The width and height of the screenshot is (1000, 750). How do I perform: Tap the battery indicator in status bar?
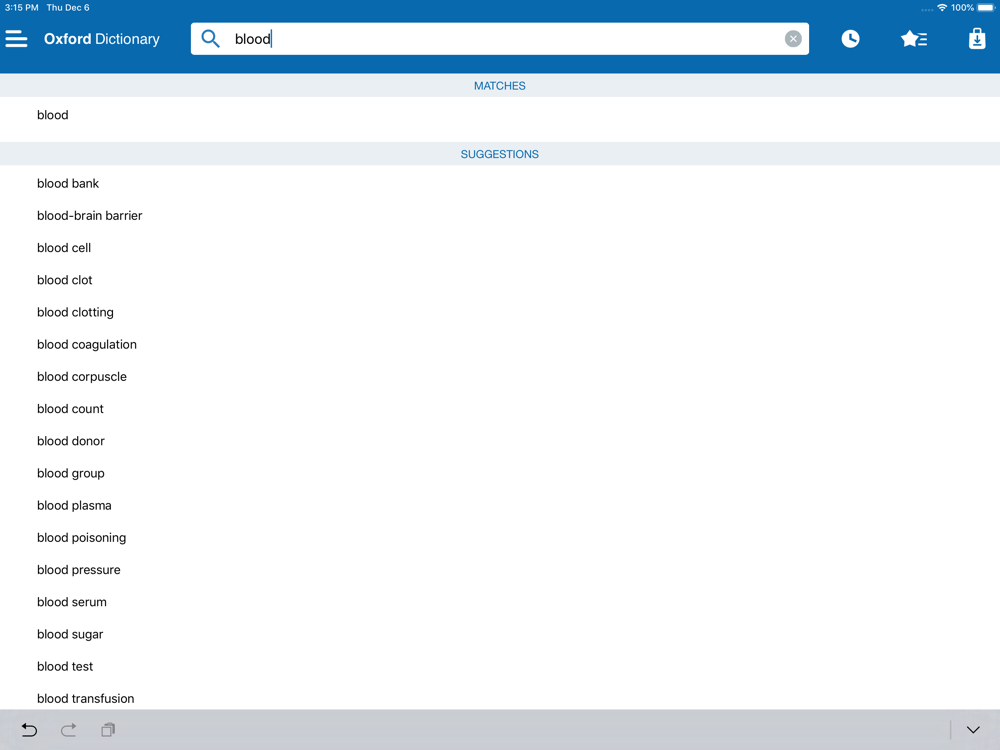[986, 8]
